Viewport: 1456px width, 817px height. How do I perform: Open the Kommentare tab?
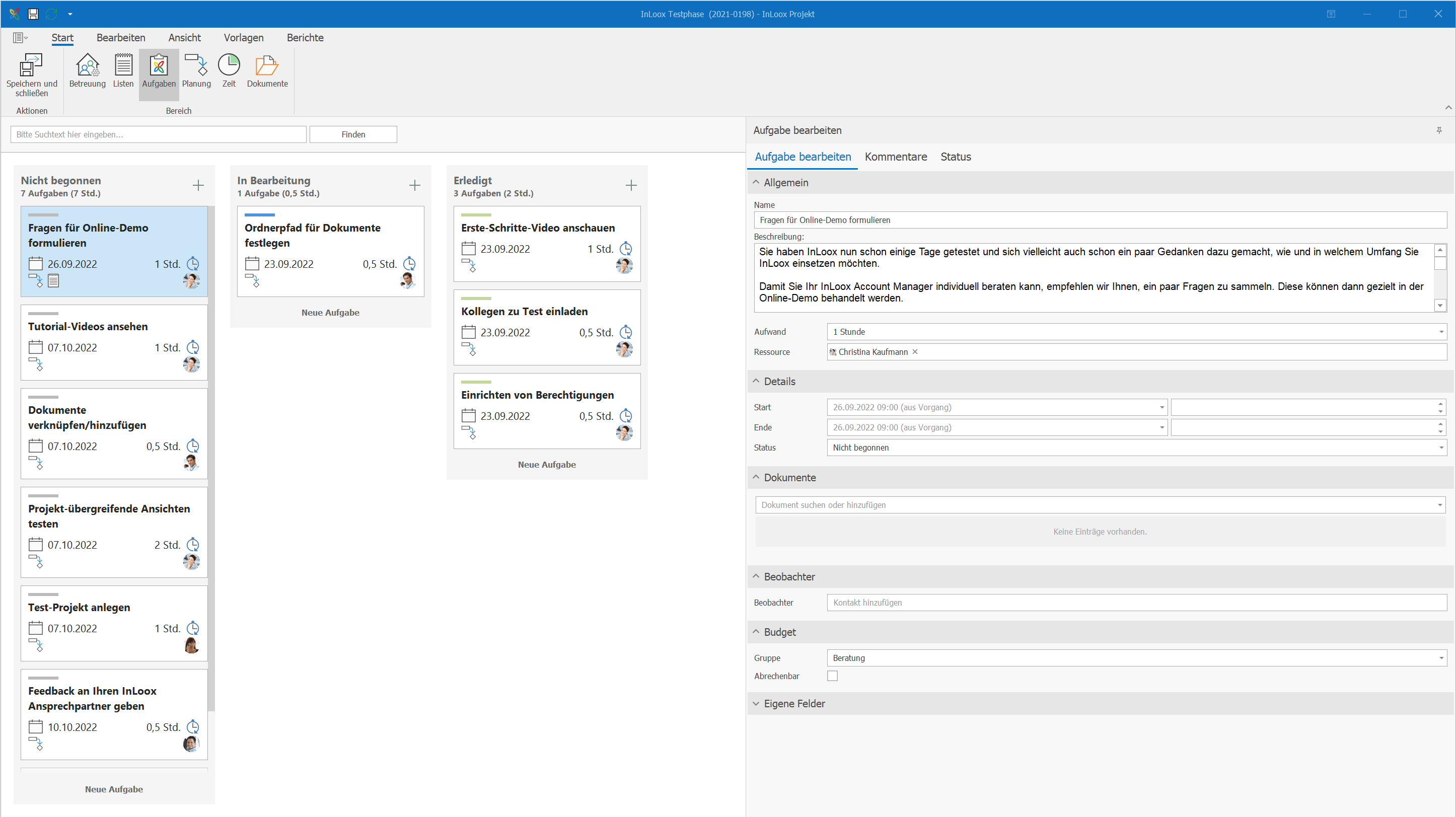(x=896, y=157)
